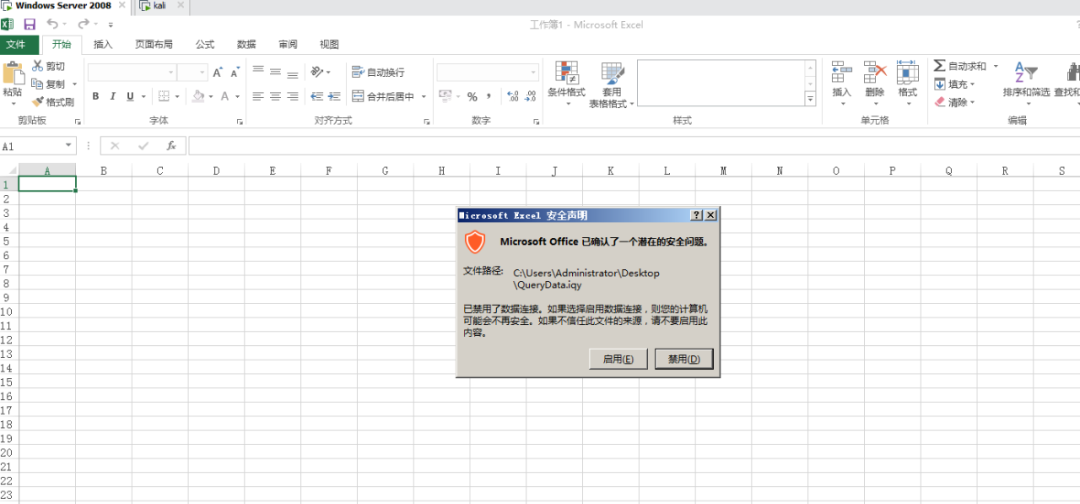Switch to the Formulas (公式) tab
Screen dimensions: 1080x504
click(205, 44)
